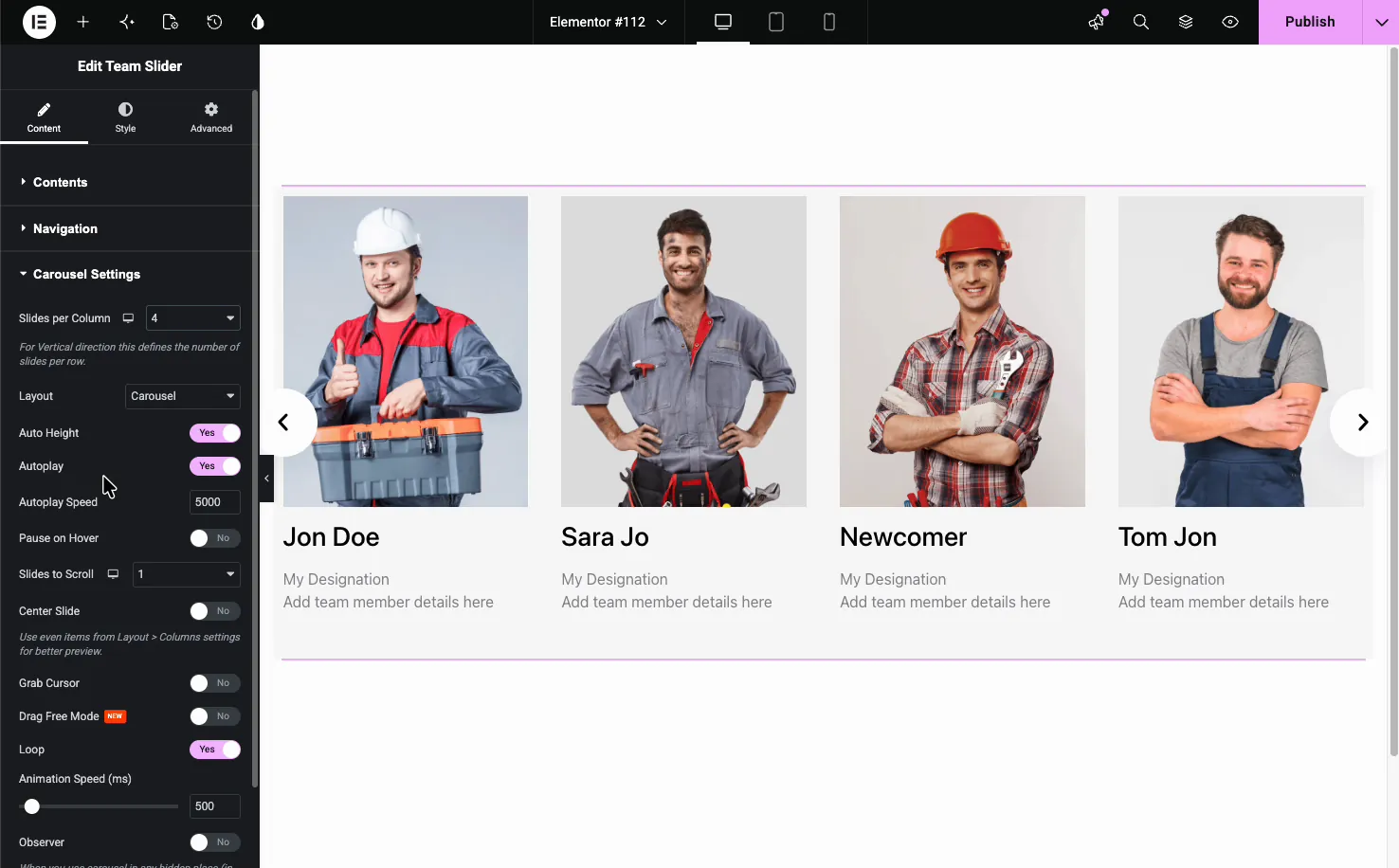
Task: Open the Layout Carousel dropdown
Action: click(183, 396)
